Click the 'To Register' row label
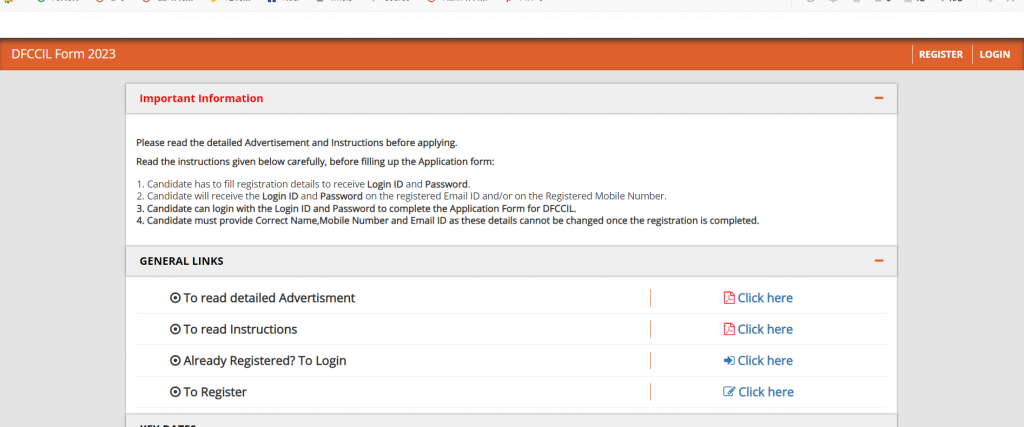The width and height of the screenshot is (1024, 427). (215, 392)
